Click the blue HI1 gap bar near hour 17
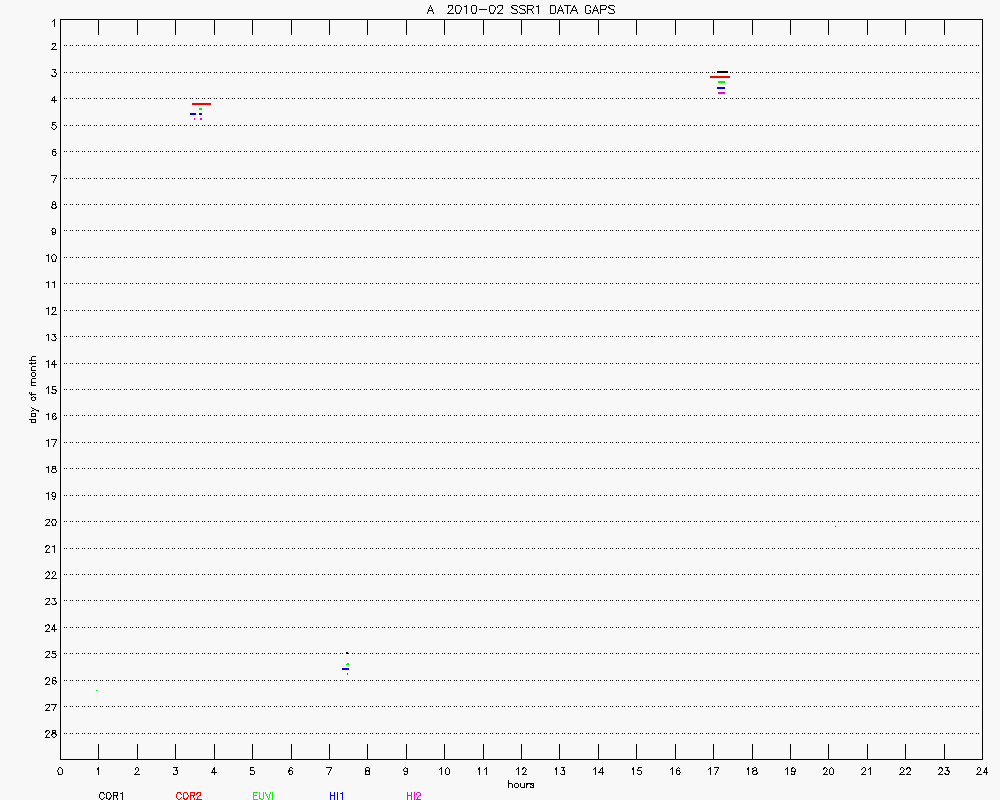The image size is (1000, 800). [721, 88]
